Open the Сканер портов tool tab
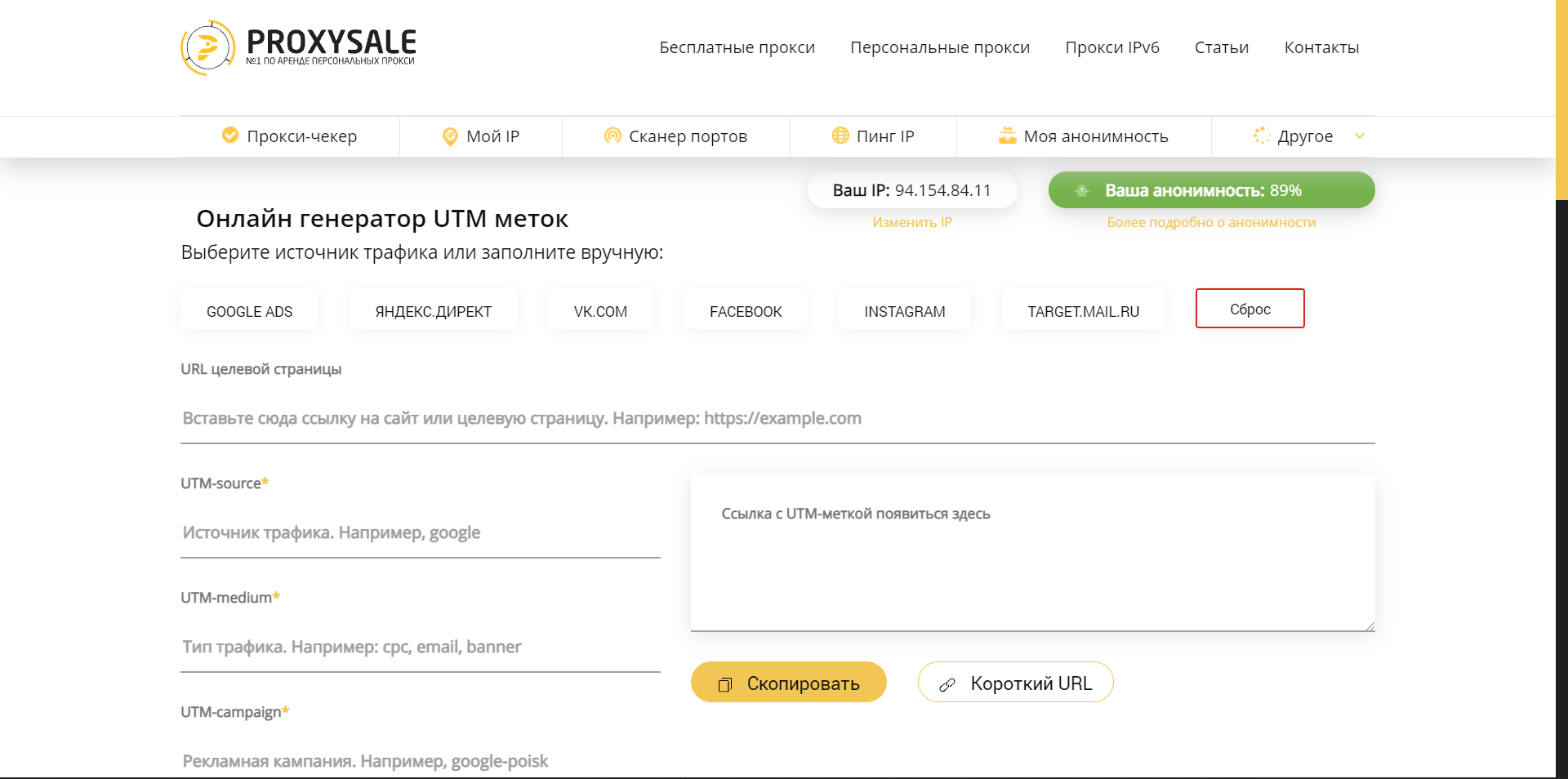Viewport: 1568px width, 779px height. coord(676,136)
